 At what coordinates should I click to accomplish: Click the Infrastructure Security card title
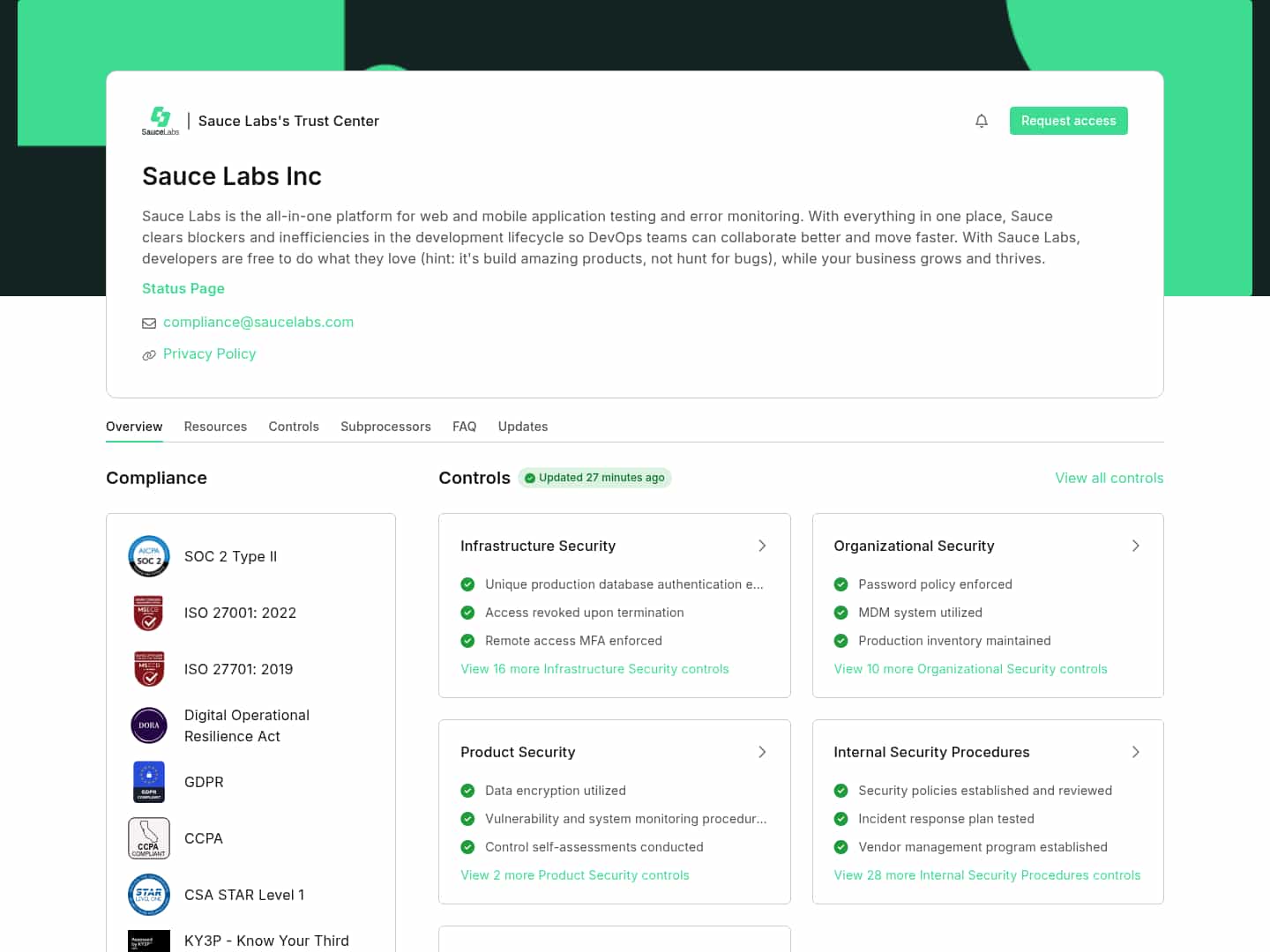tap(538, 546)
